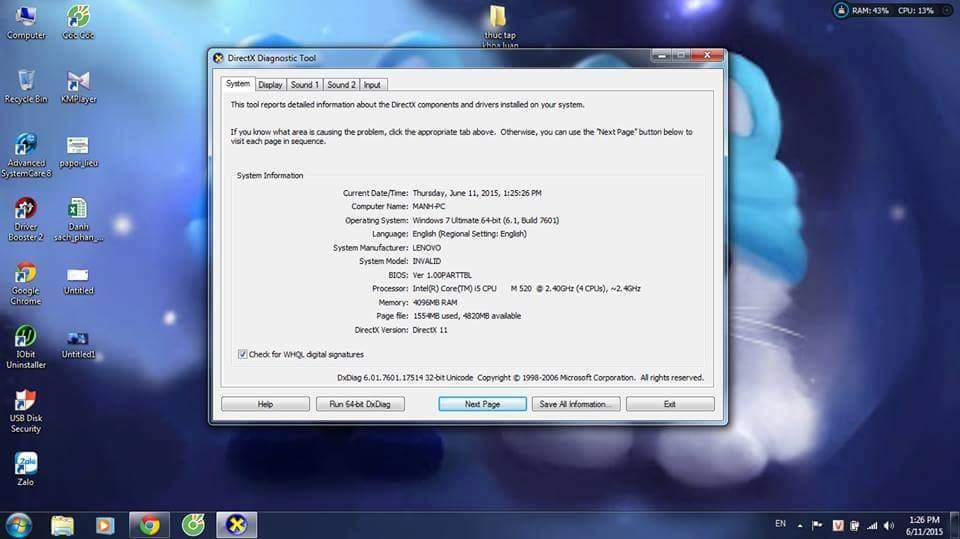Switch to the Display tab
Screen dimensions: 960x539
270,85
